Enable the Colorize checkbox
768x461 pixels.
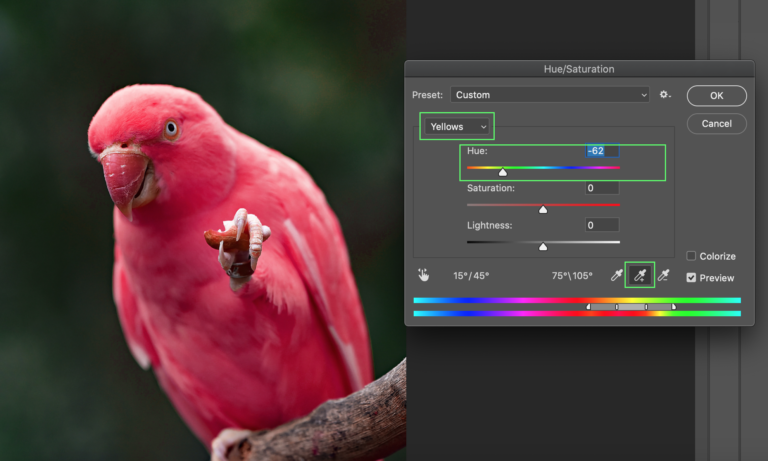point(691,256)
